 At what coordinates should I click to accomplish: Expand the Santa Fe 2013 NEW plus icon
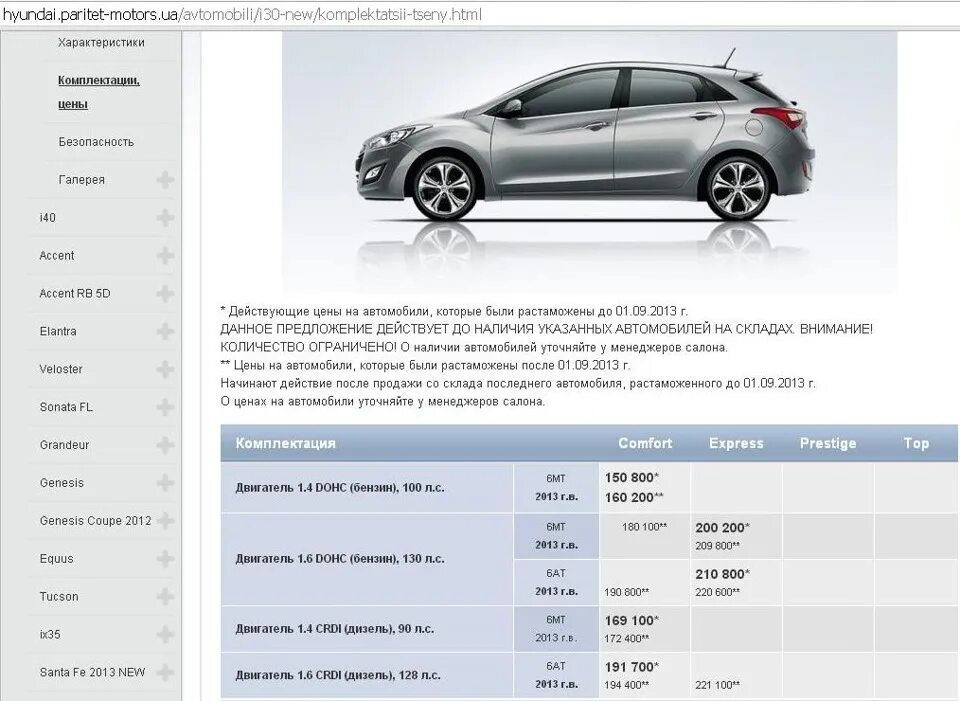(165, 673)
